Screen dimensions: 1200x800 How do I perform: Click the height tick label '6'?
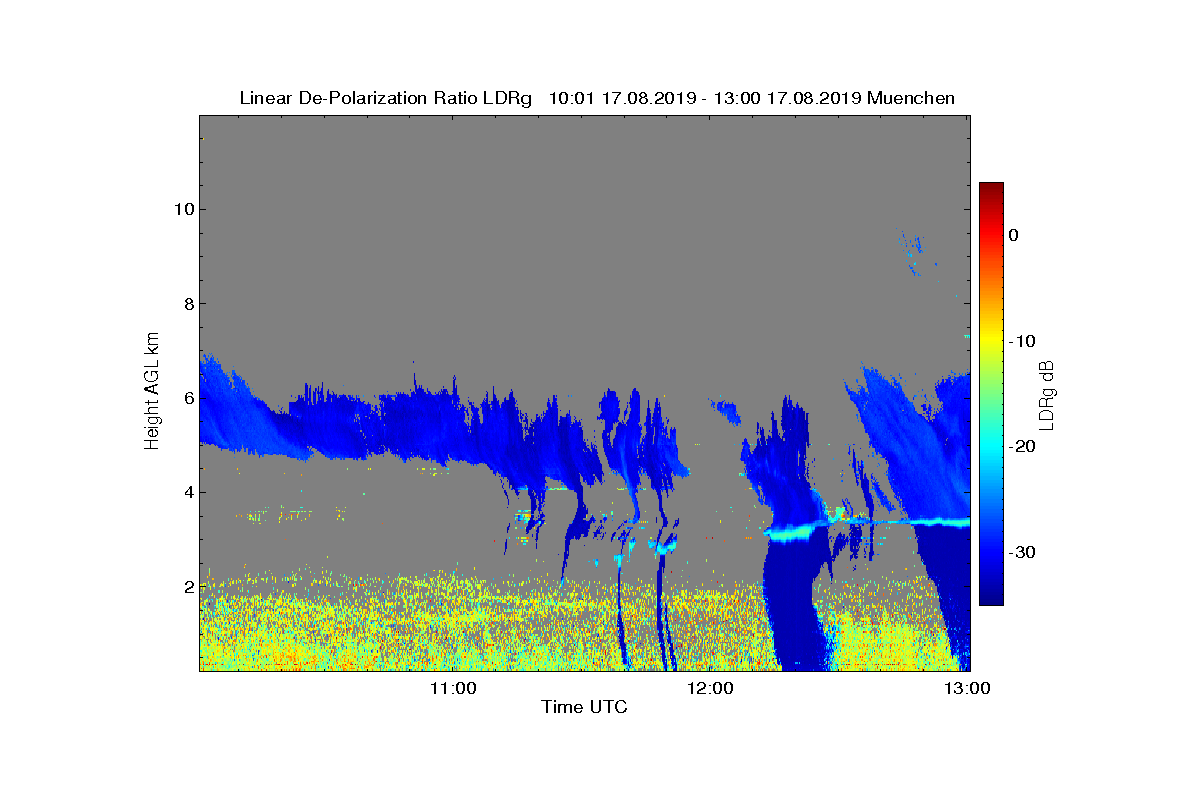(187, 398)
